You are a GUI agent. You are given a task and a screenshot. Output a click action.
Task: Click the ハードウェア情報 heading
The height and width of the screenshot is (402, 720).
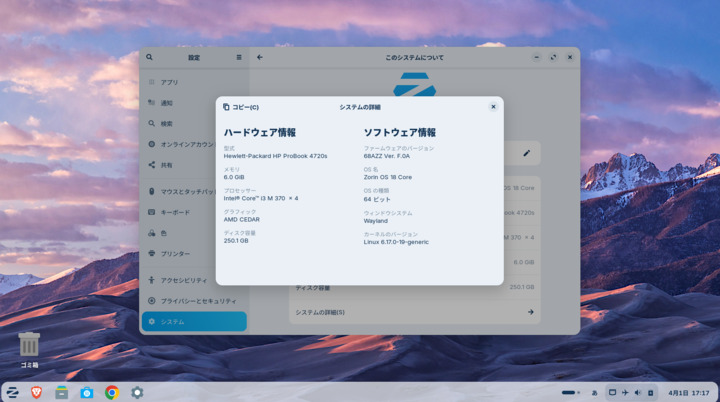point(260,133)
